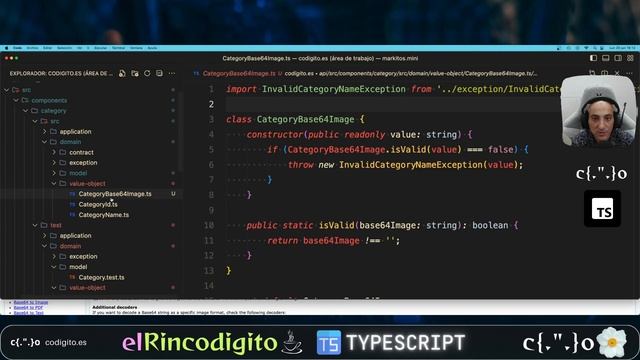Click the import InvalidCategoryNameException line
The image size is (640, 360).
[x=393, y=89]
